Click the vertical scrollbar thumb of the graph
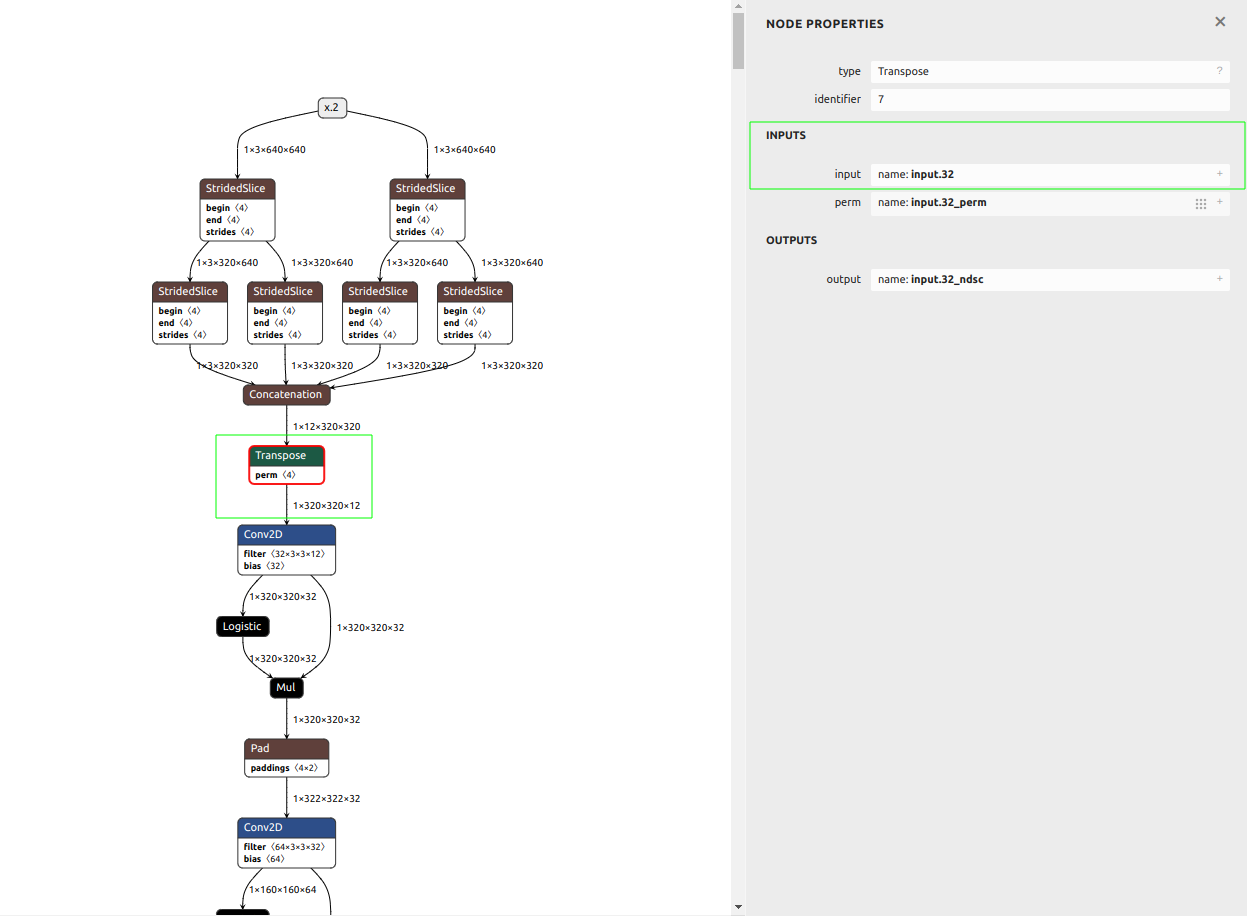 pos(738,40)
